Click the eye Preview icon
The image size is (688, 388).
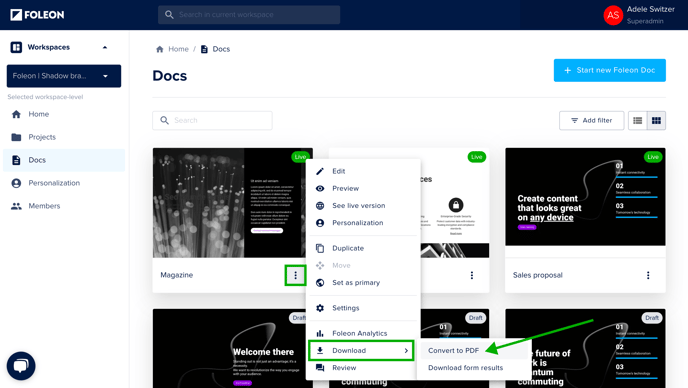pos(320,188)
